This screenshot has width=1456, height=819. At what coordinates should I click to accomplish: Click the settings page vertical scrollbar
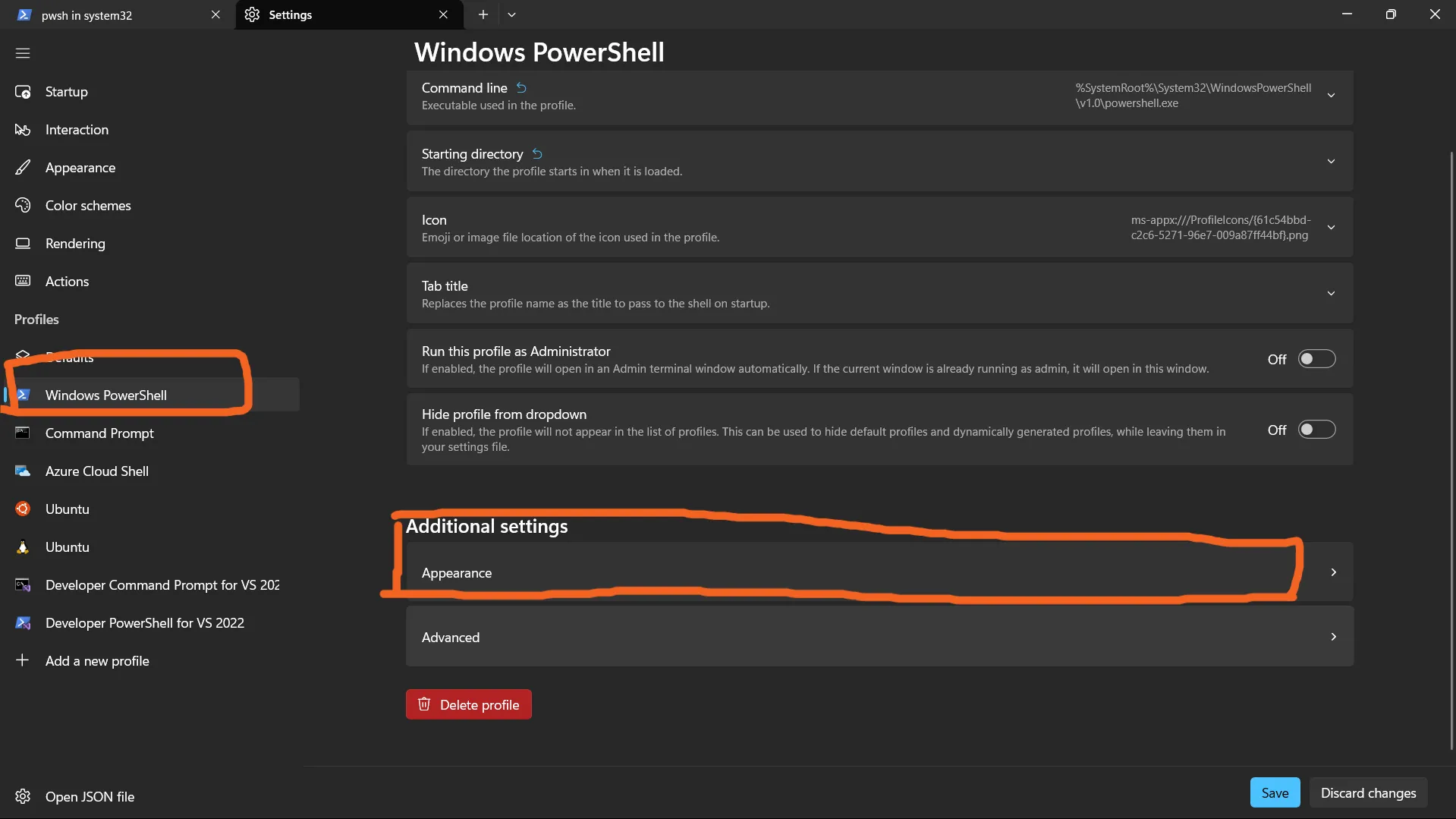1451,449
